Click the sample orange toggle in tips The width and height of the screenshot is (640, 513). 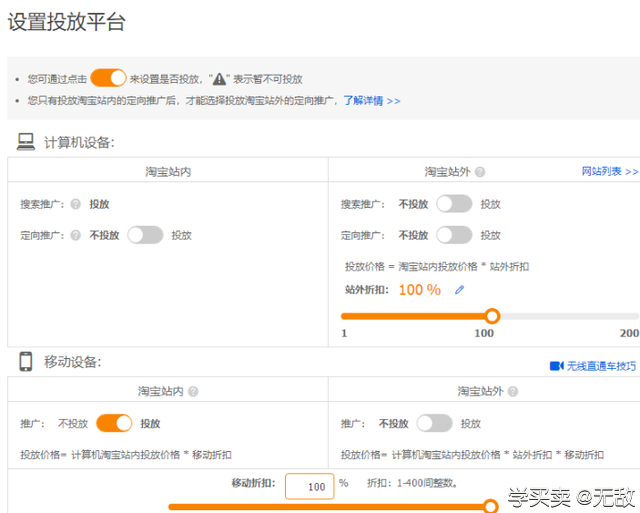[108, 78]
